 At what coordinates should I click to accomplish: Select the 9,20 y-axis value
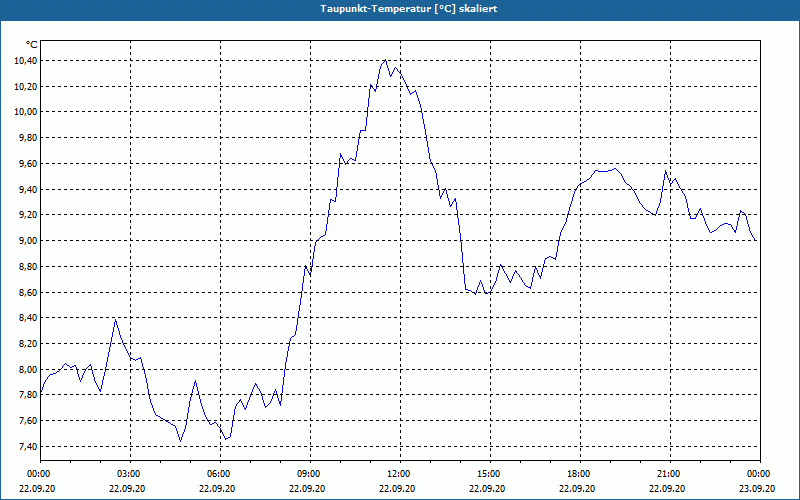pos(29,215)
